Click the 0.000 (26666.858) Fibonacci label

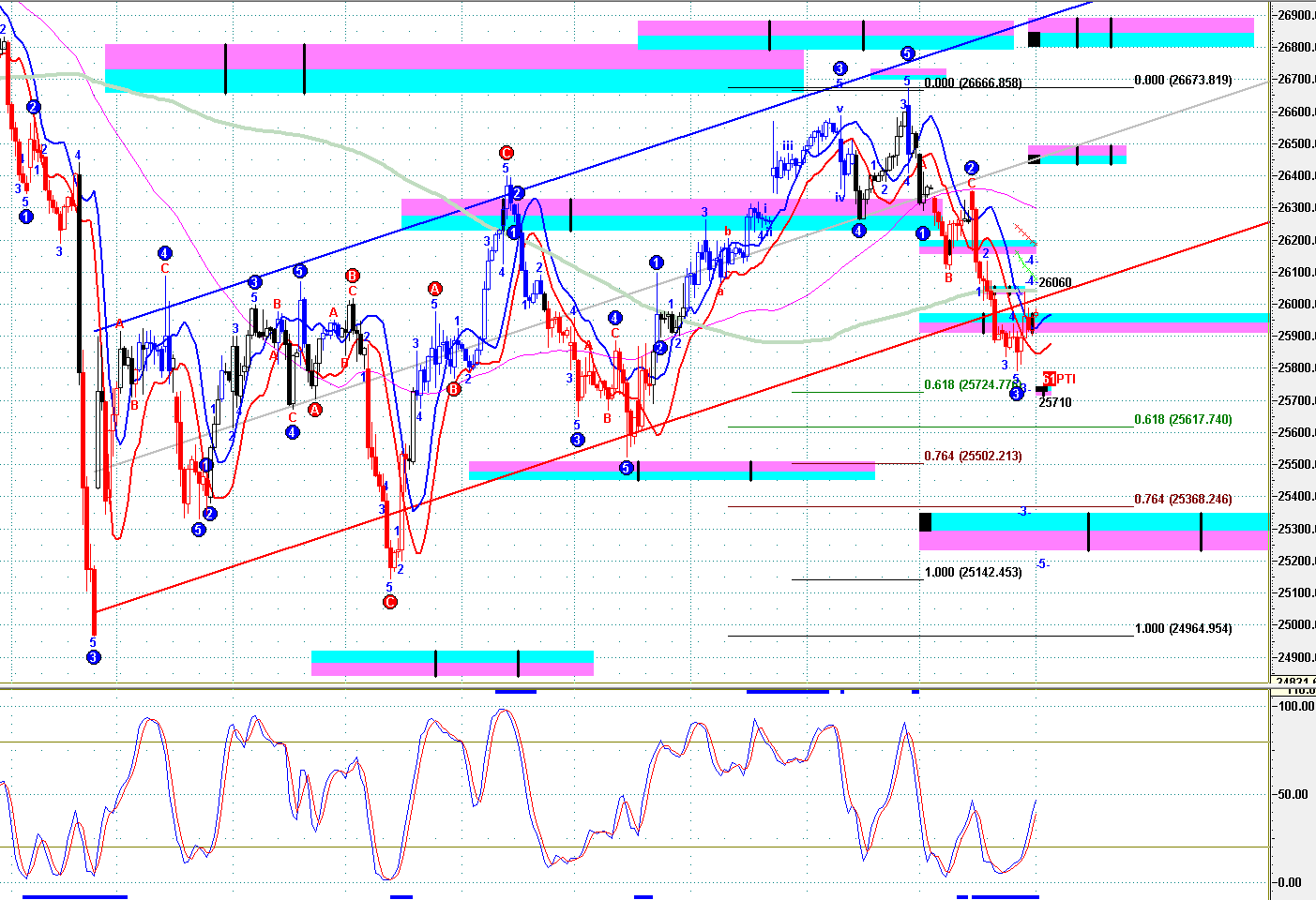click(973, 82)
